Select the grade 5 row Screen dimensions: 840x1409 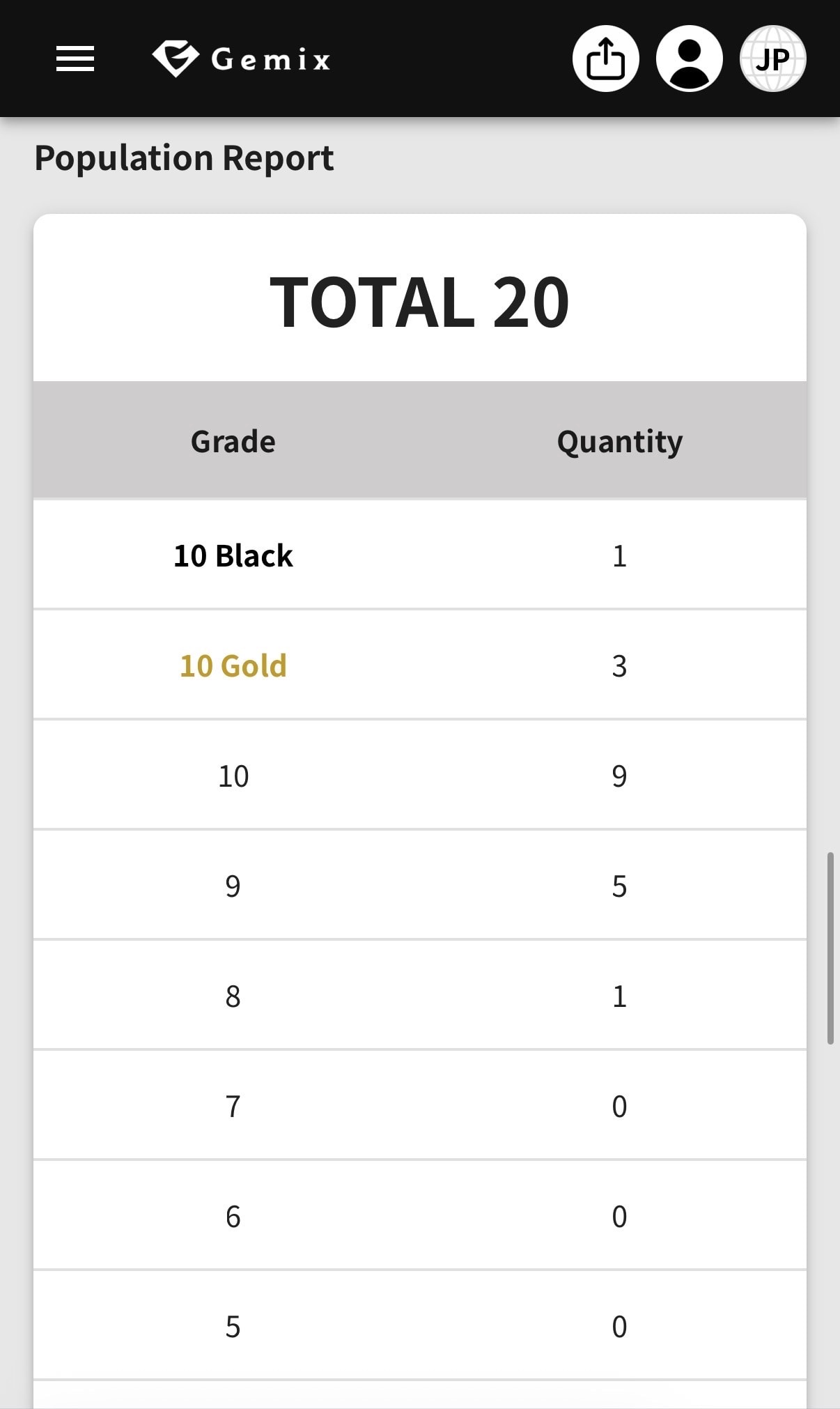tap(420, 1325)
